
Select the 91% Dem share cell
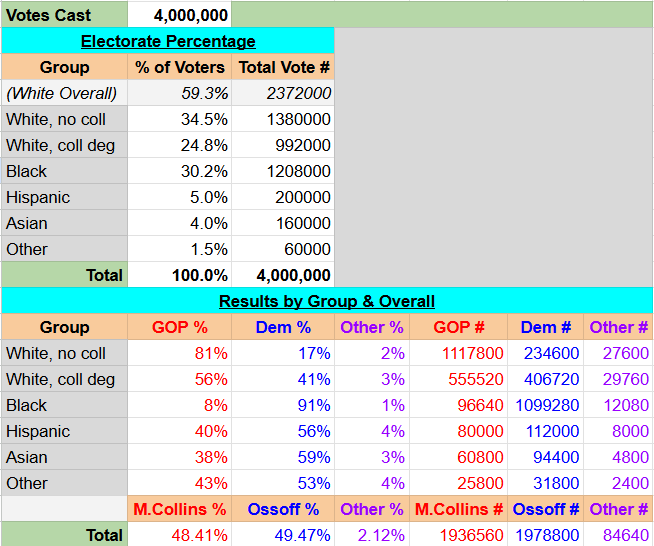coord(283,405)
